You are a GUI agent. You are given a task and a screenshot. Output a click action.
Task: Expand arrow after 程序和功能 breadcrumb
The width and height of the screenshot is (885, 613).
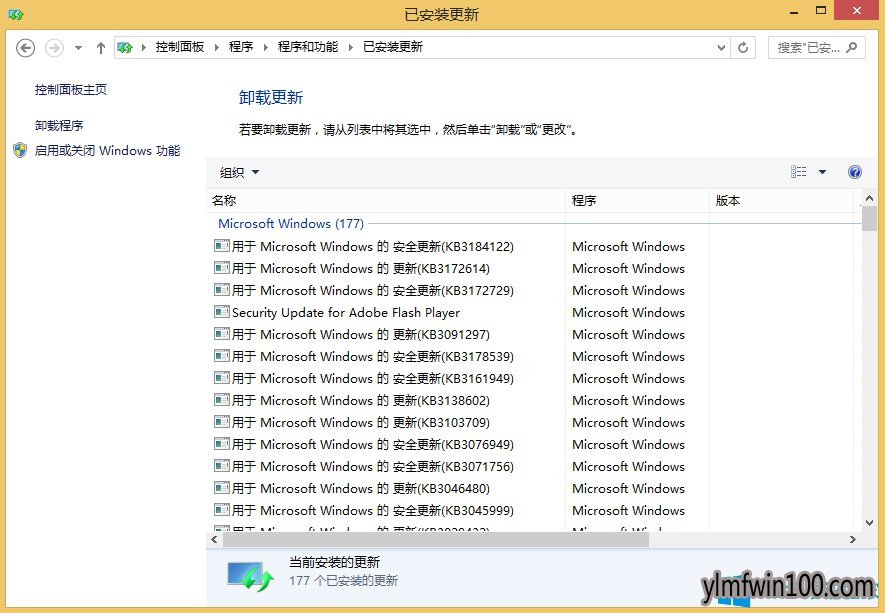tap(351, 47)
